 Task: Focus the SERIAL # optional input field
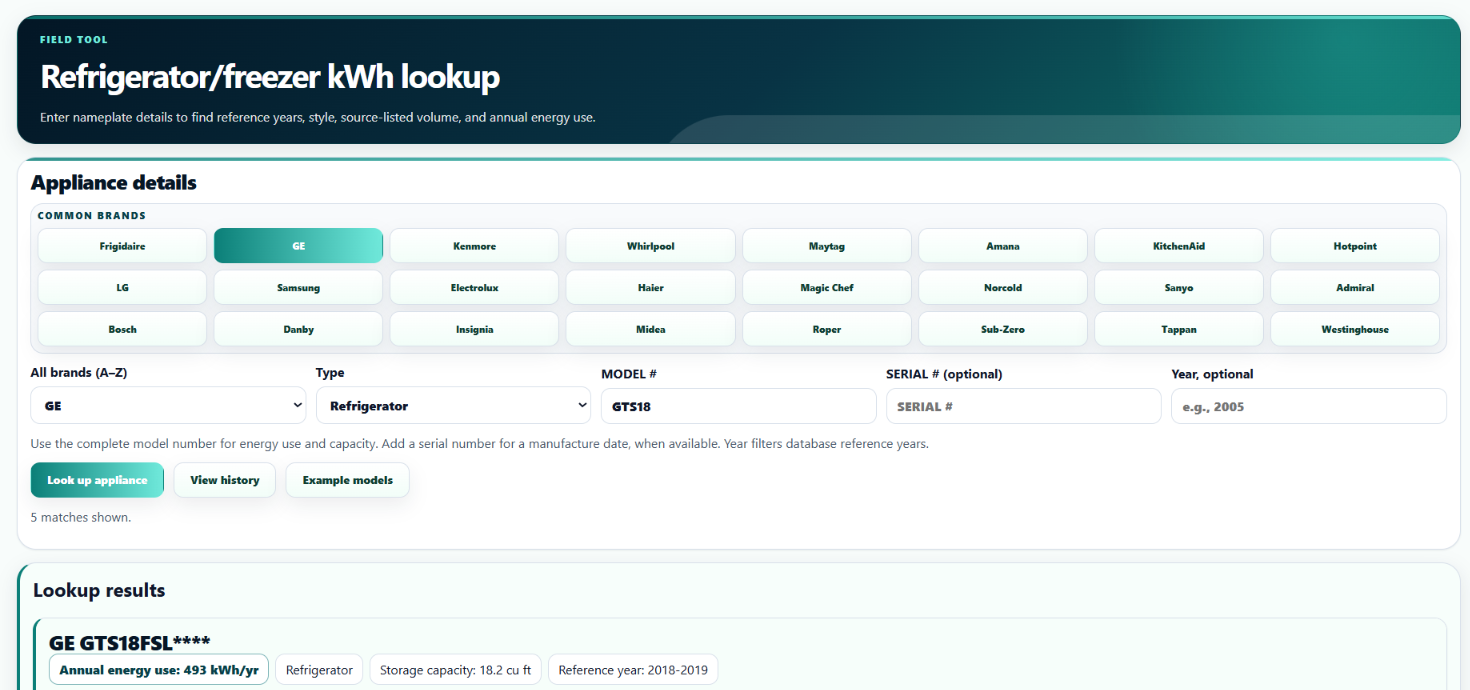coord(1023,406)
